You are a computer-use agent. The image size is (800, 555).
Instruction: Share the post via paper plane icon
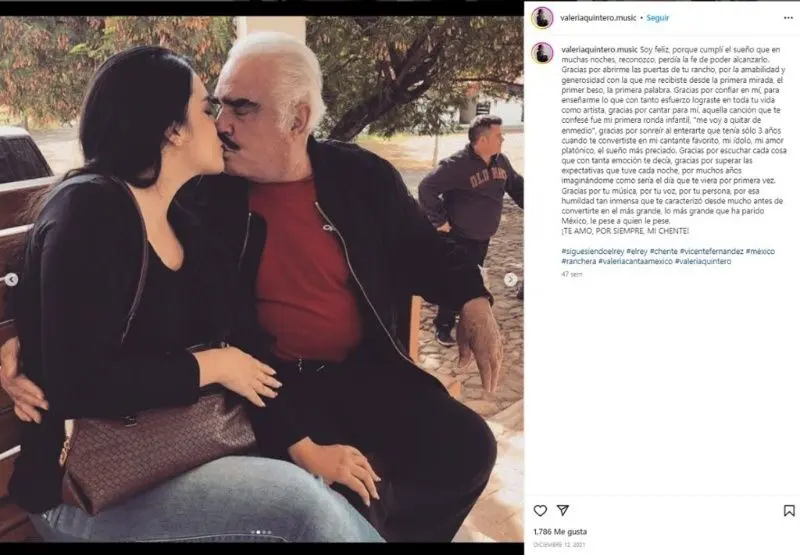pos(562,510)
